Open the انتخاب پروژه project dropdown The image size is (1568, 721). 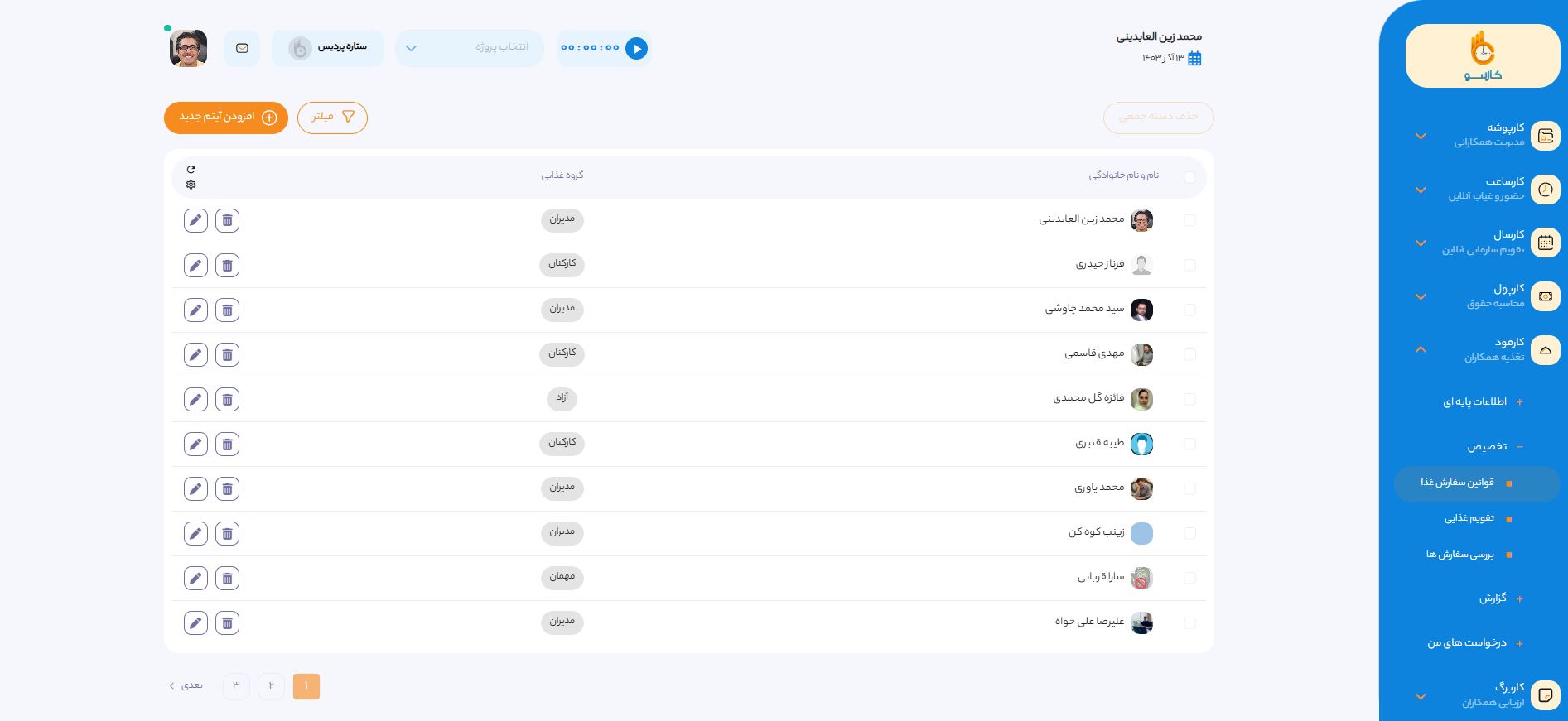tap(469, 48)
